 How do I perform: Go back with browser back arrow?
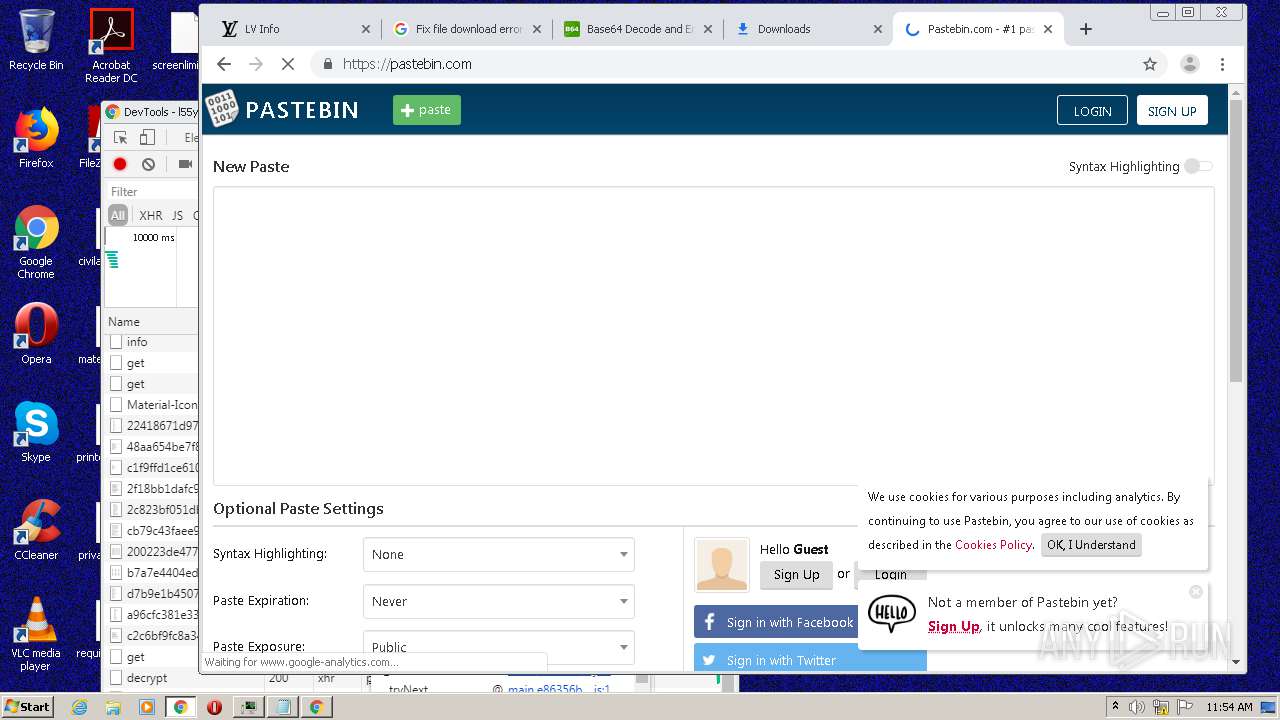pyautogui.click(x=224, y=64)
